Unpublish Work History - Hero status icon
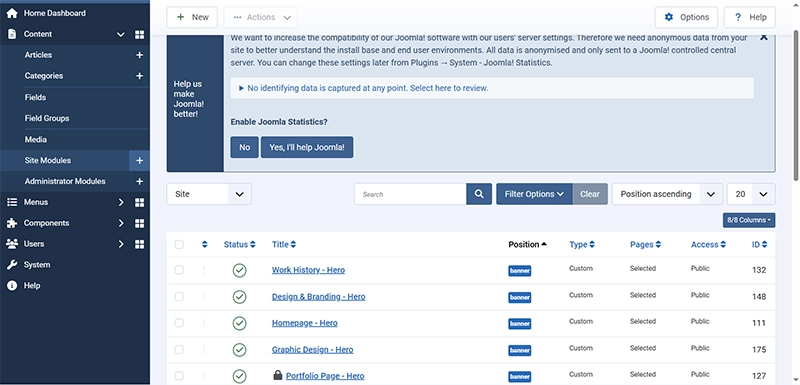The image size is (800, 385). (239, 270)
